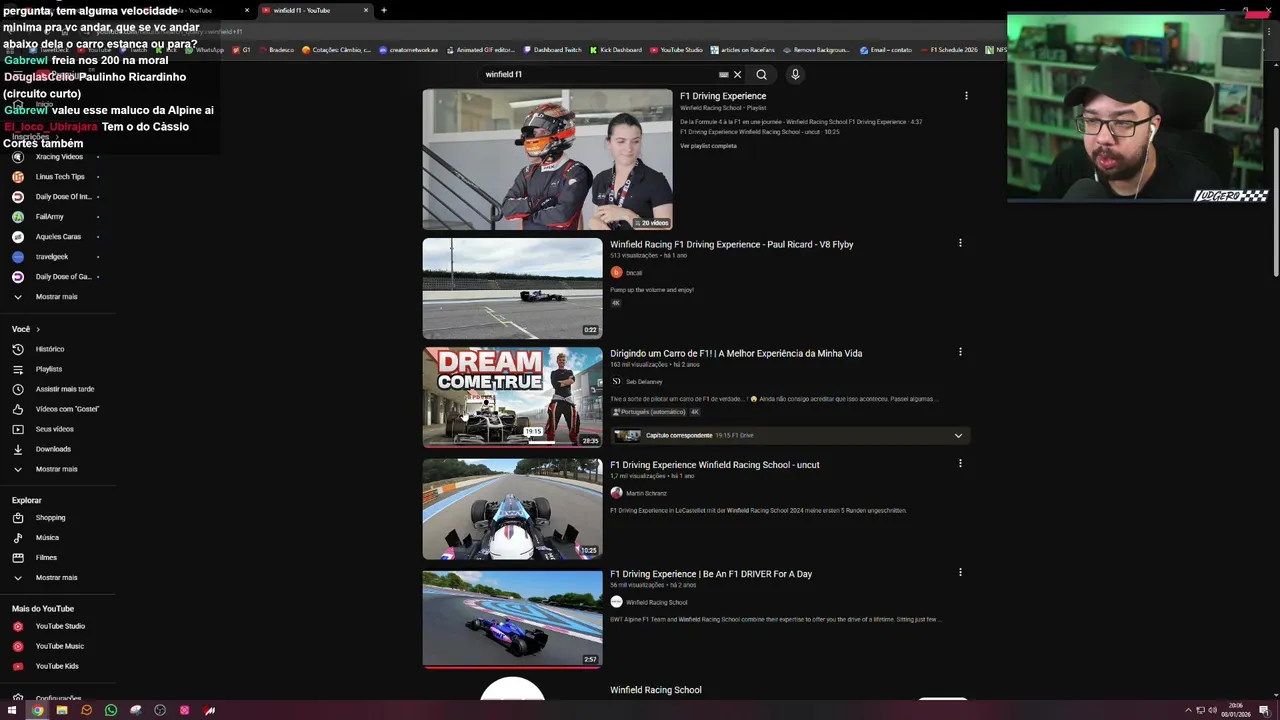Open Daily Dose Of Int... subscription
Image resolution: width=1280 pixels, height=720 pixels.
pyautogui.click(x=63, y=197)
